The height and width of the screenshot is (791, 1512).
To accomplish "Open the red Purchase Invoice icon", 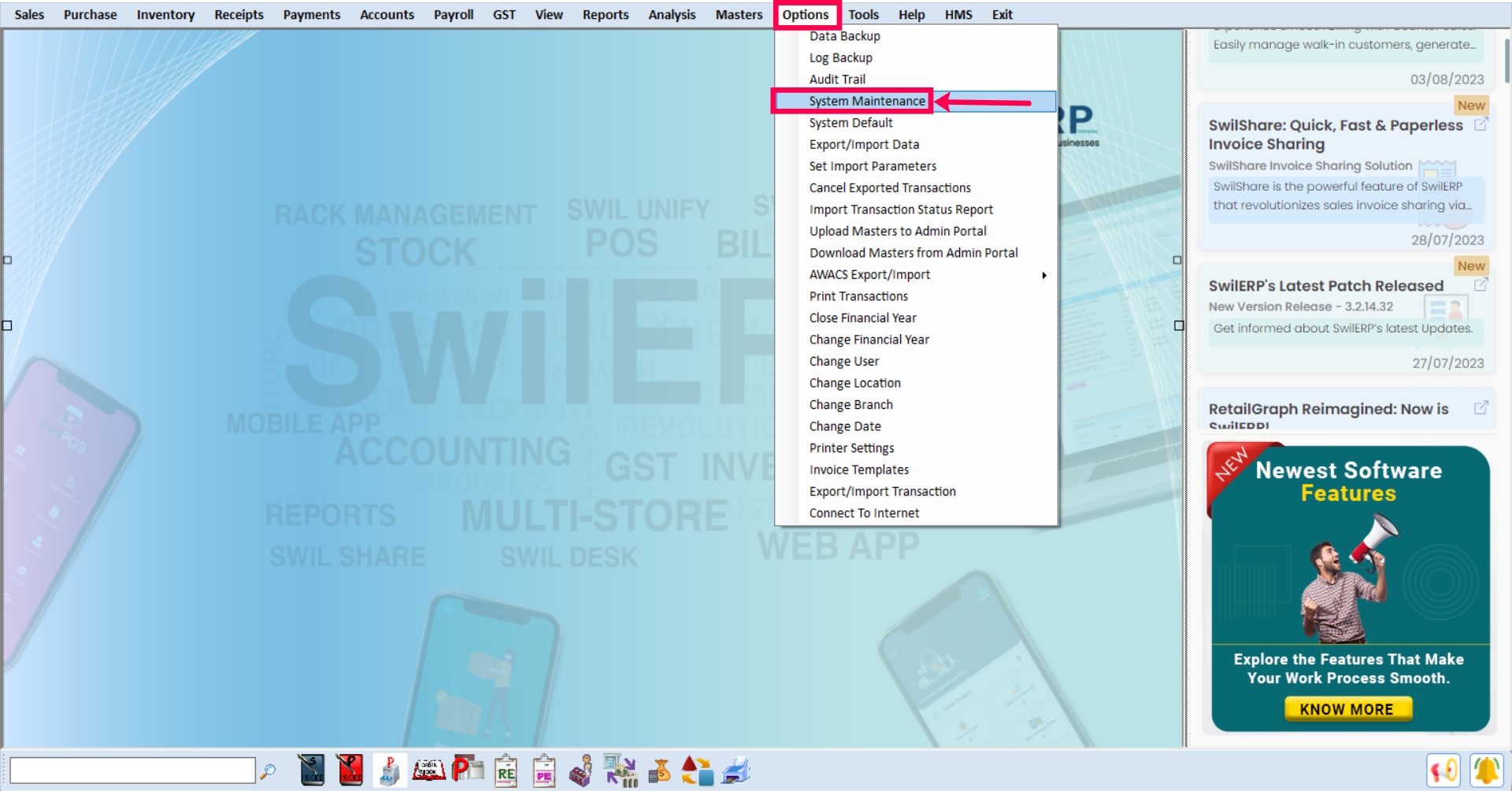I will point(350,770).
